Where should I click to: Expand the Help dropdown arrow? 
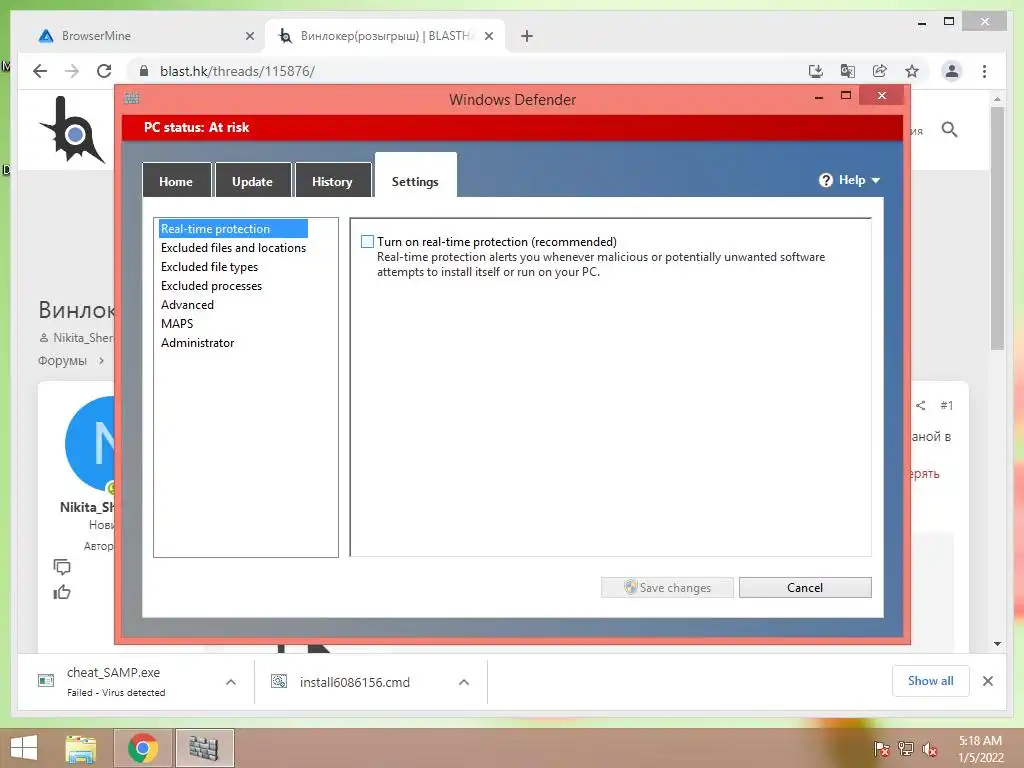point(876,180)
